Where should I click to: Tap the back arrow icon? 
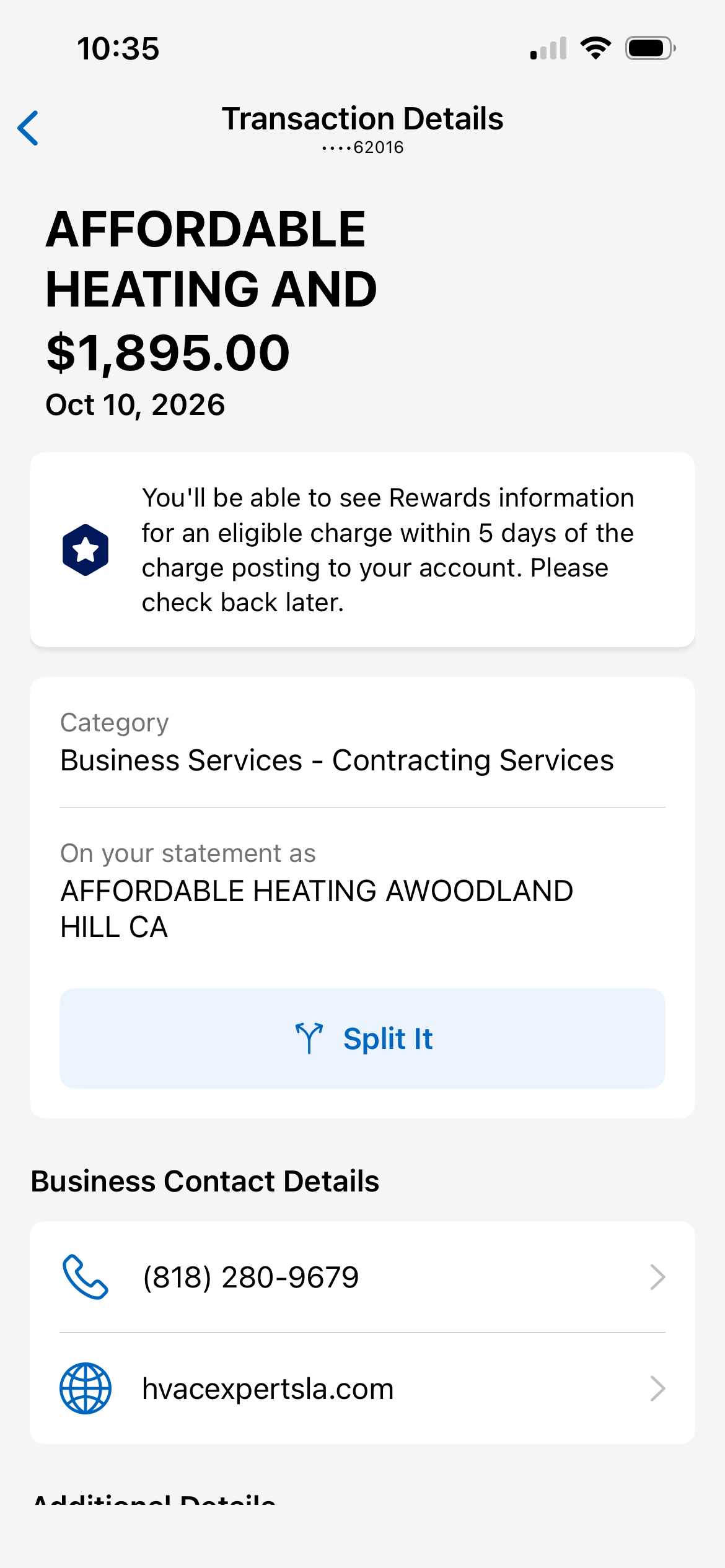click(x=28, y=128)
